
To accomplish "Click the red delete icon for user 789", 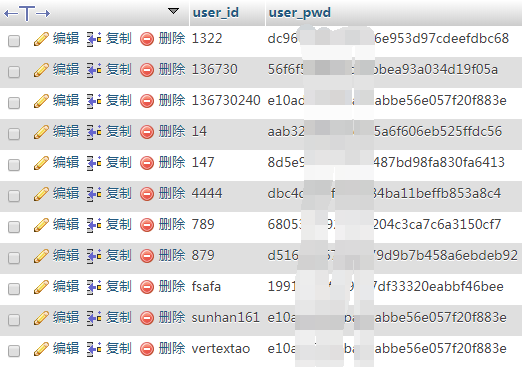I will click(147, 225).
